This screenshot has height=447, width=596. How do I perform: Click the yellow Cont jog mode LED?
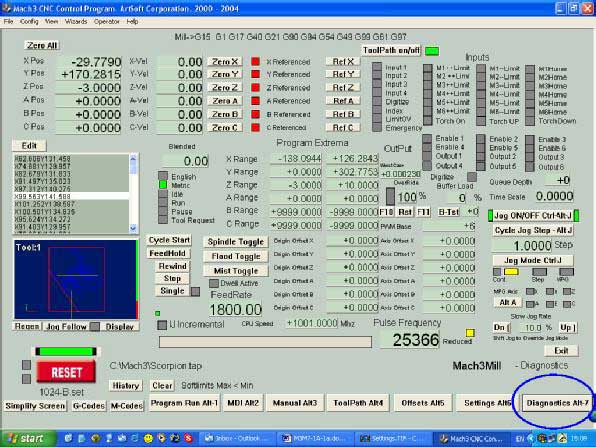(511, 272)
